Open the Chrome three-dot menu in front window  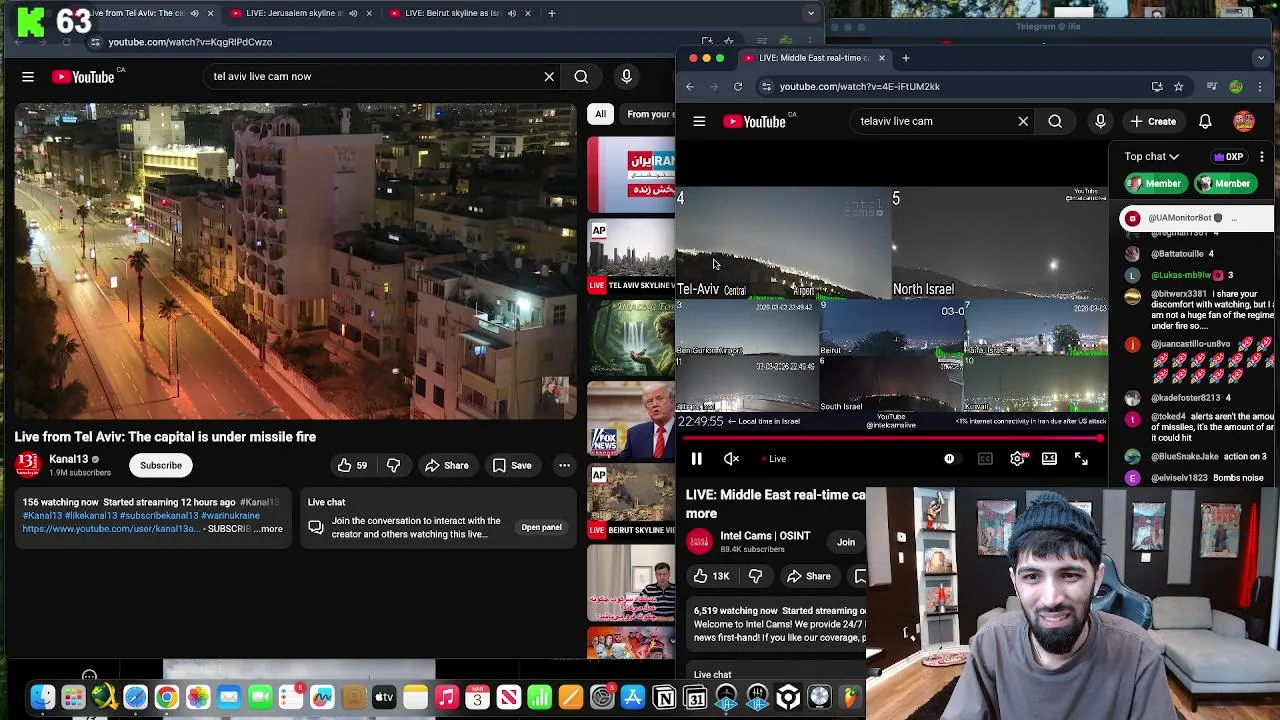pos(1259,86)
